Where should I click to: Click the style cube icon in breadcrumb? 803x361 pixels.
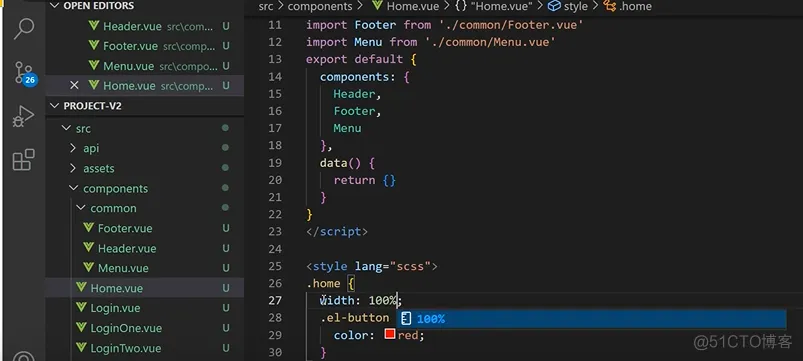[554, 6]
